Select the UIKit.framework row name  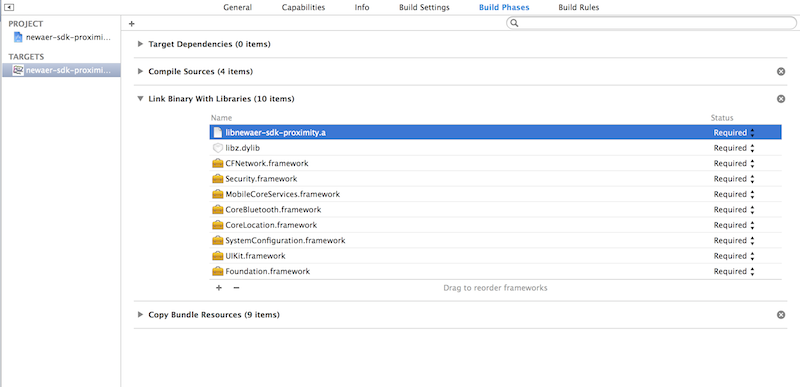[255, 256]
